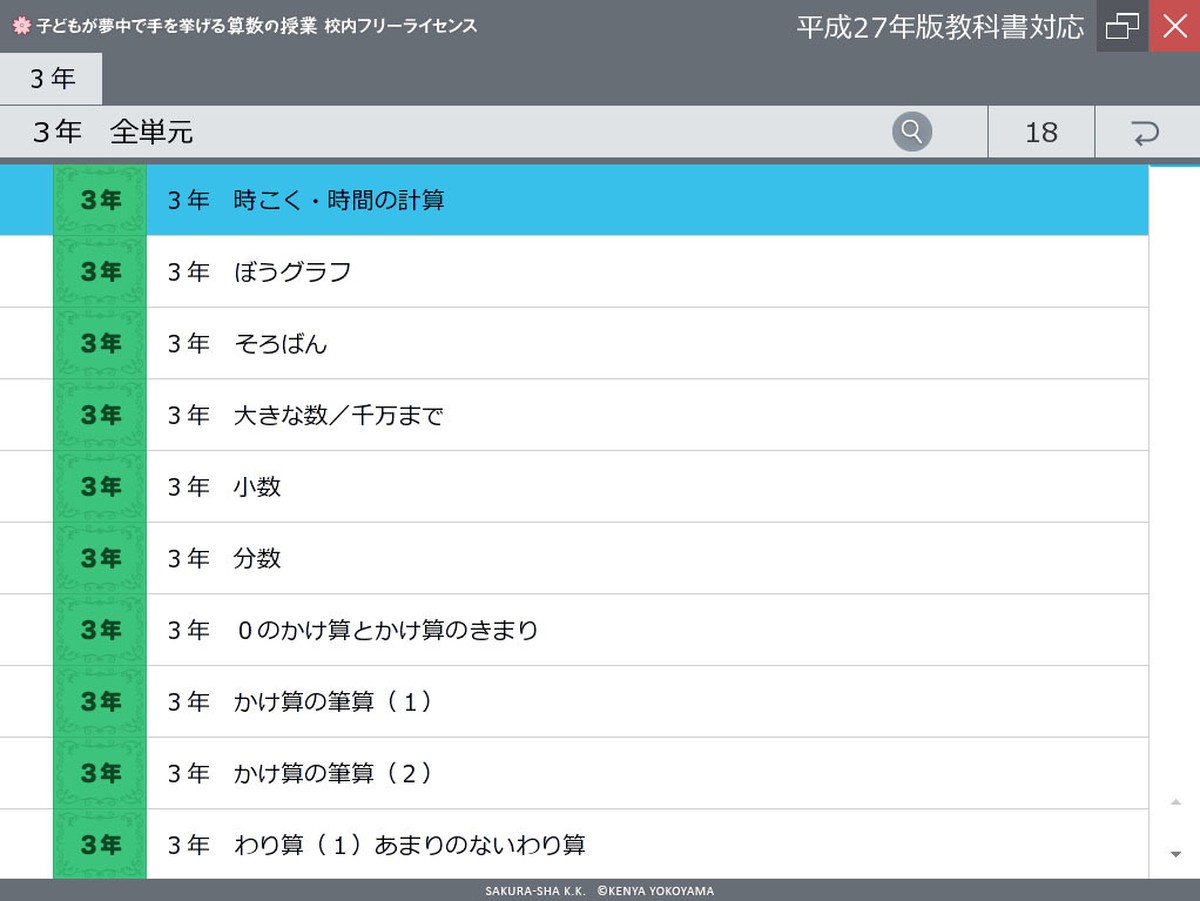Click the green 3年 stamp beside ぼうグラフ
The width and height of the screenshot is (1200, 901).
[98, 271]
